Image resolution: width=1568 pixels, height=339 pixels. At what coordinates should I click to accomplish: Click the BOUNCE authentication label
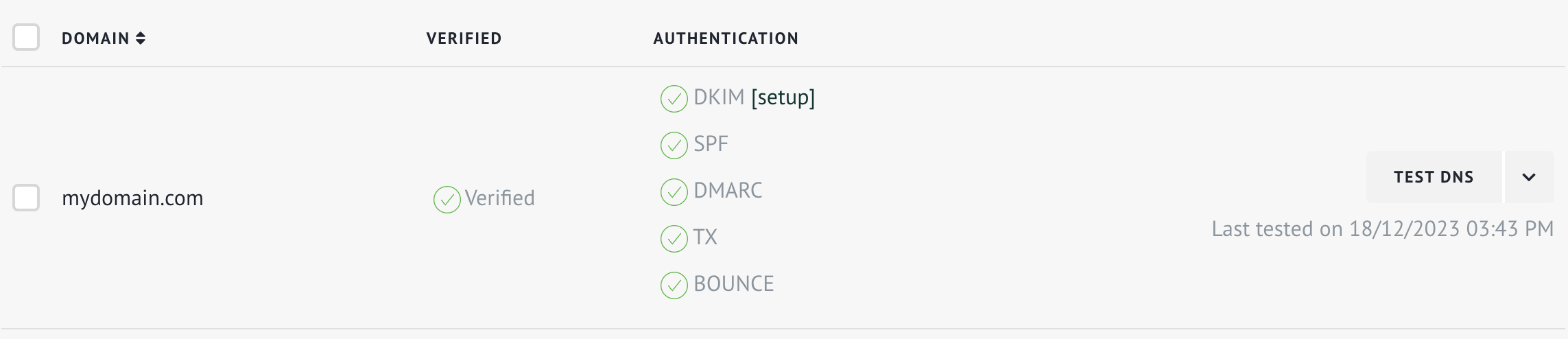(733, 283)
